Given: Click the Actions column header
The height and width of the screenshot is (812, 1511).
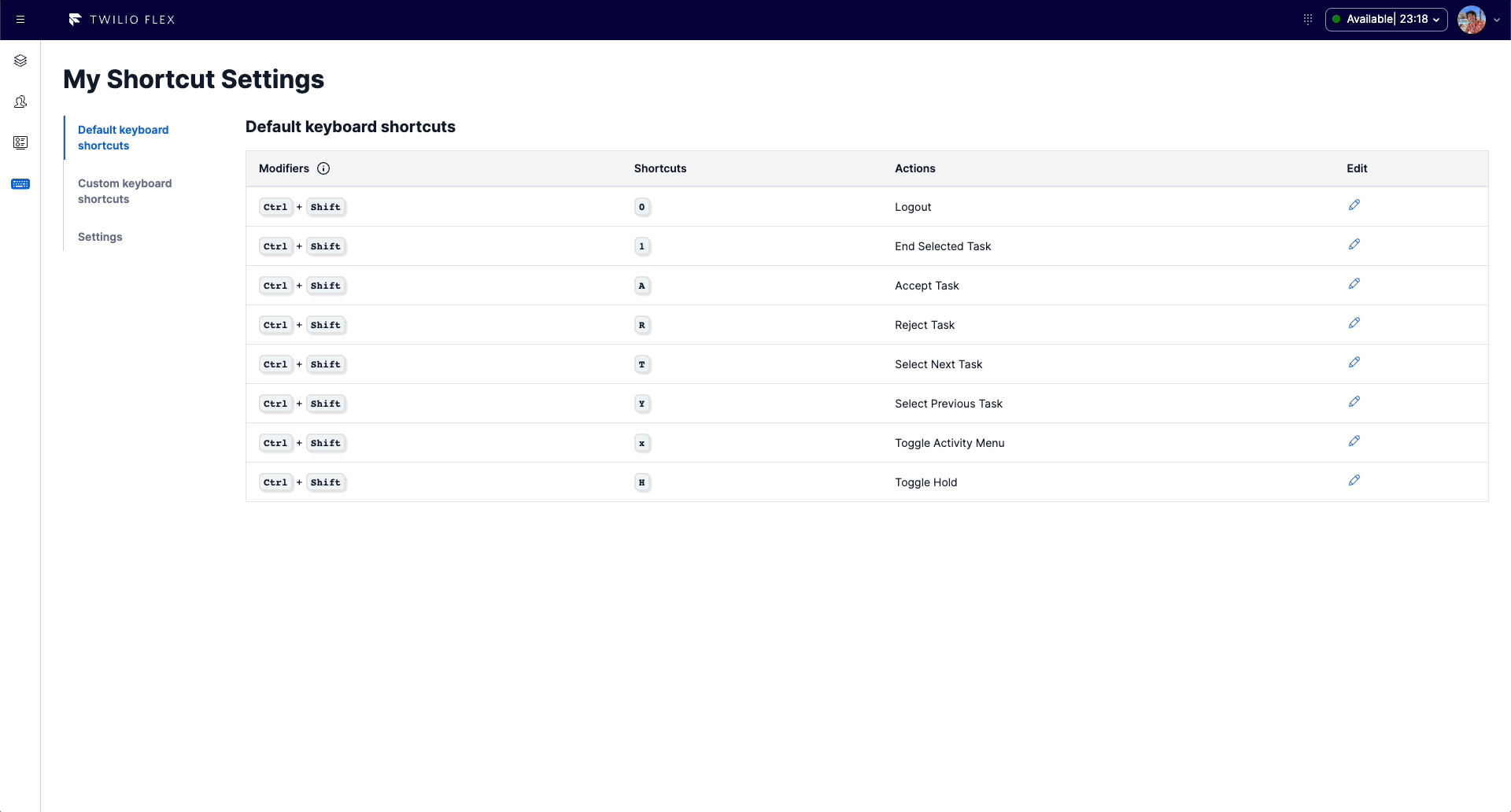Looking at the screenshot, I should [x=915, y=168].
